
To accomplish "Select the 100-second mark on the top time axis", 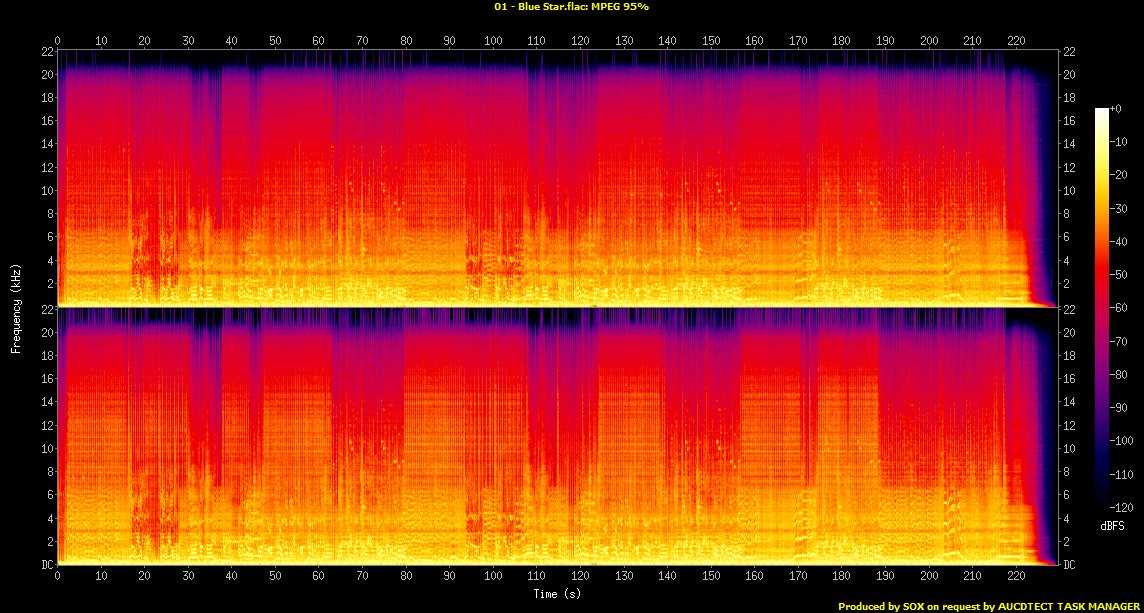I will (493, 41).
